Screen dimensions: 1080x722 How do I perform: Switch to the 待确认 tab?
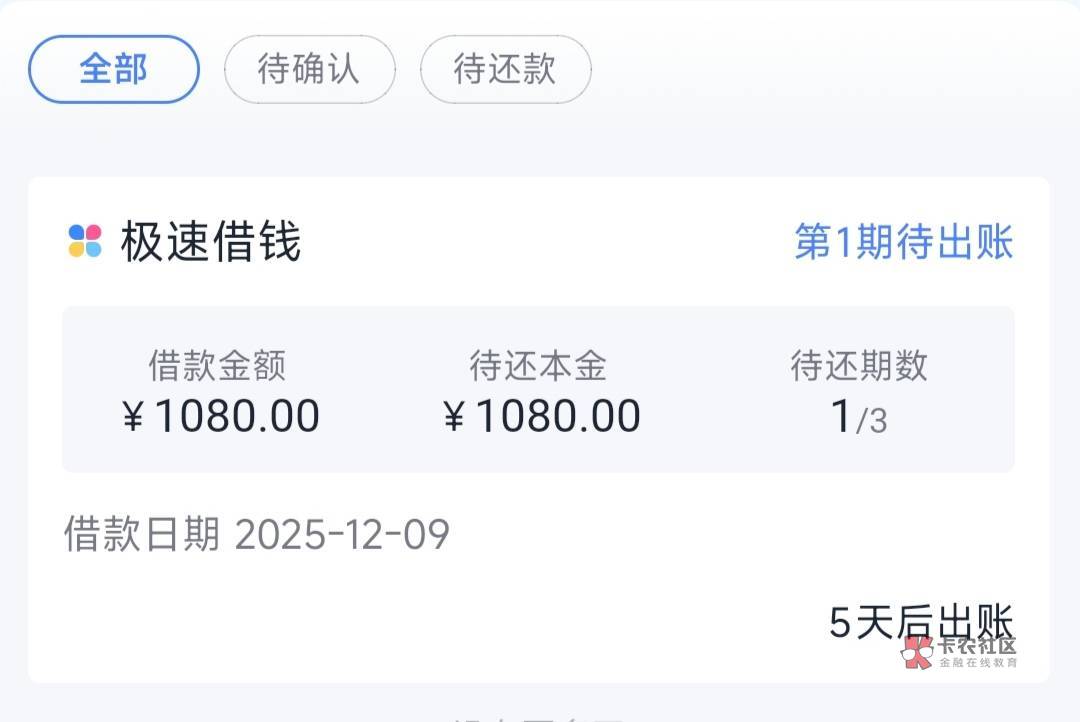coord(309,70)
